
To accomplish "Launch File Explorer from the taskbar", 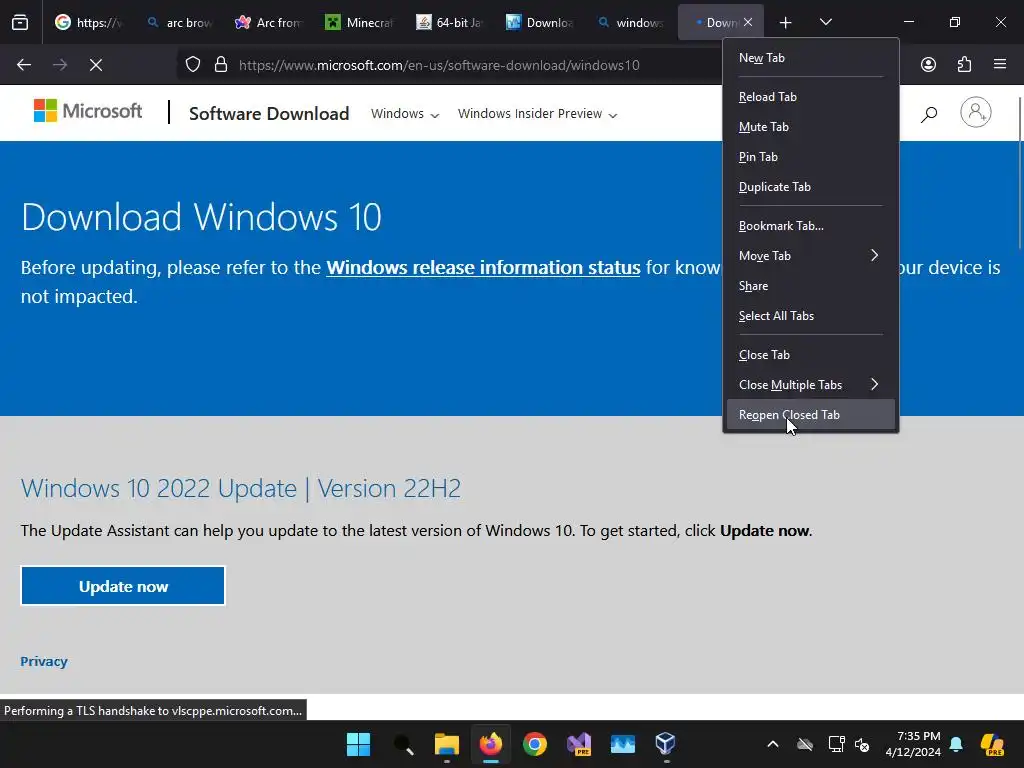I will click(x=447, y=744).
